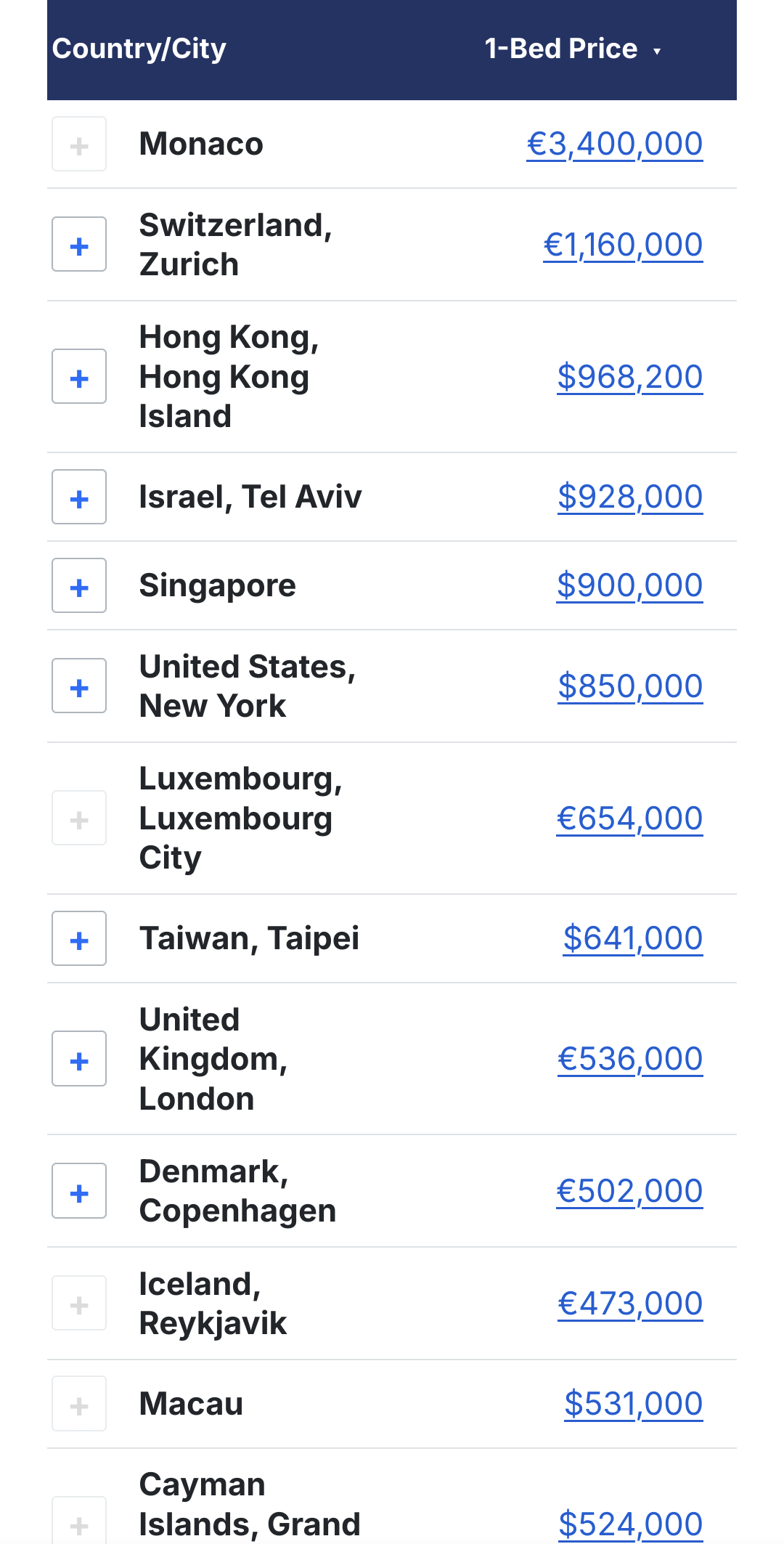
Task: Open the $531,000 Macau price link
Action: pyautogui.click(x=633, y=1404)
